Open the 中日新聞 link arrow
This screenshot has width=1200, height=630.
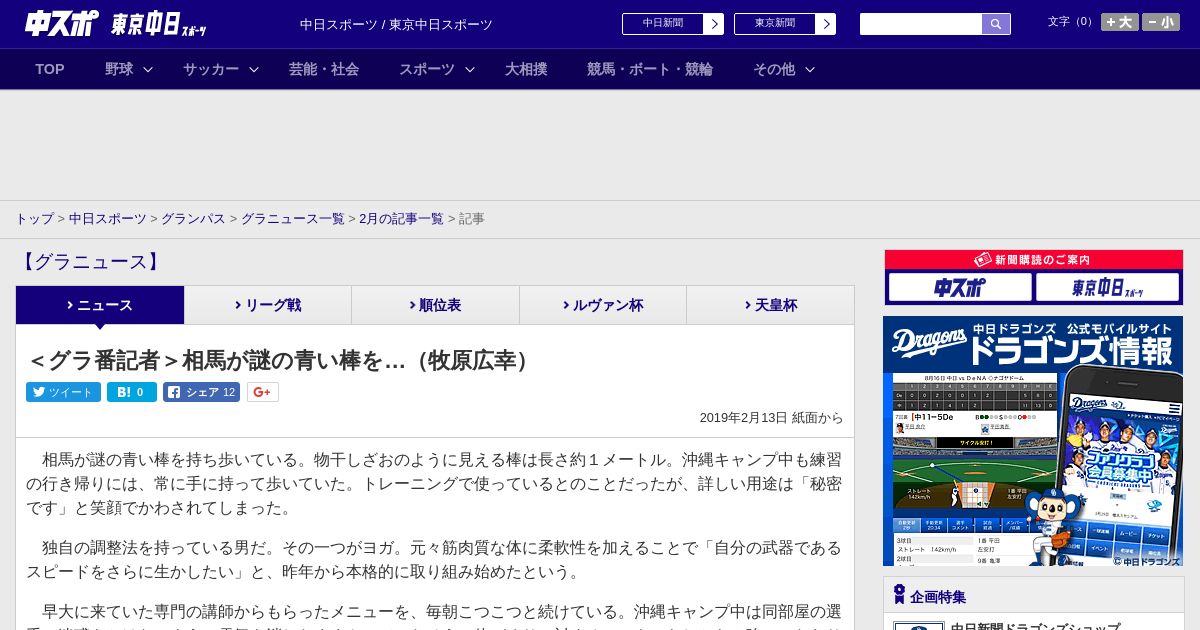tap(713, 24)
